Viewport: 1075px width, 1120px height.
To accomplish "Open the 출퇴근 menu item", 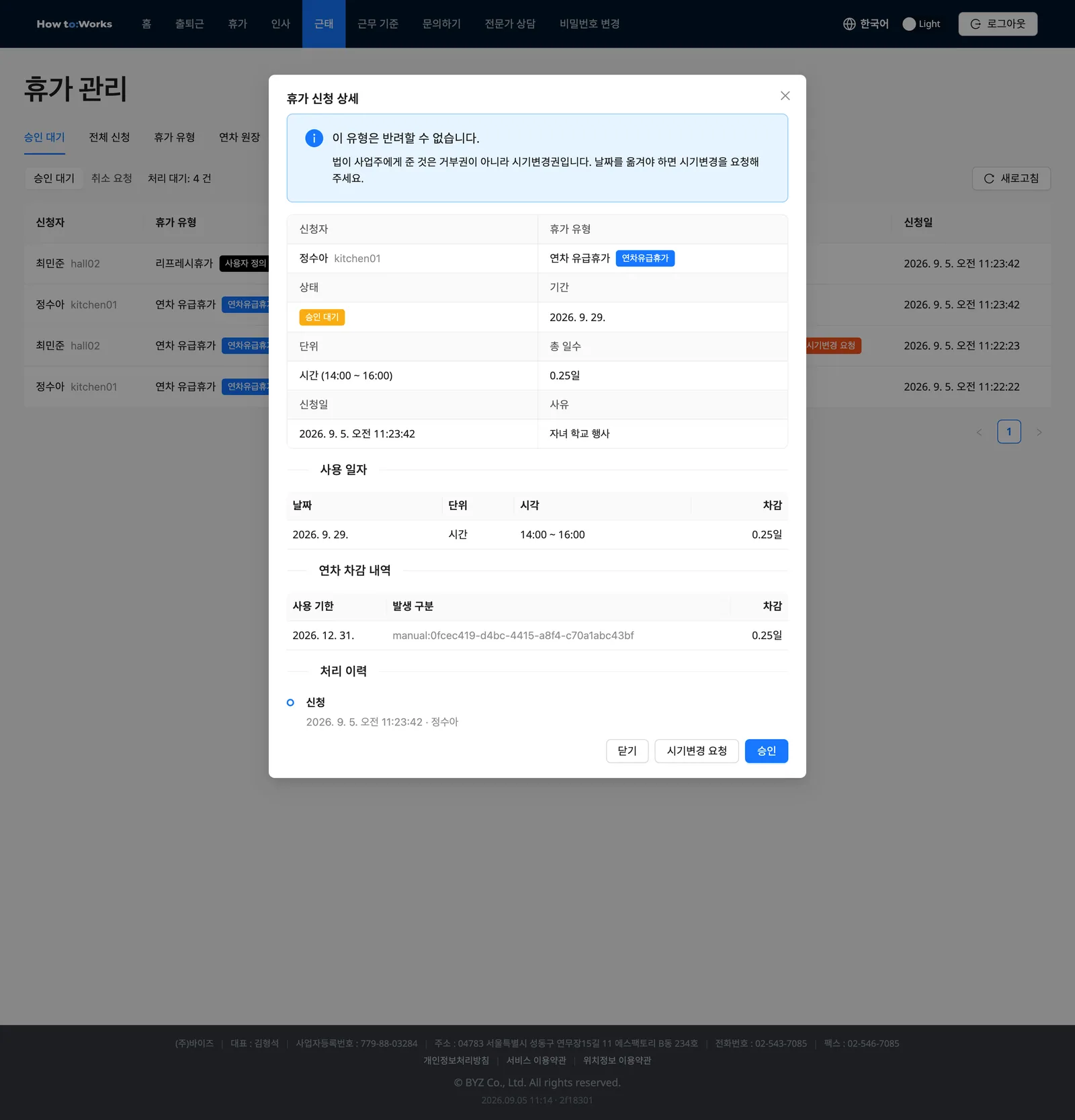I will point(189,24).
